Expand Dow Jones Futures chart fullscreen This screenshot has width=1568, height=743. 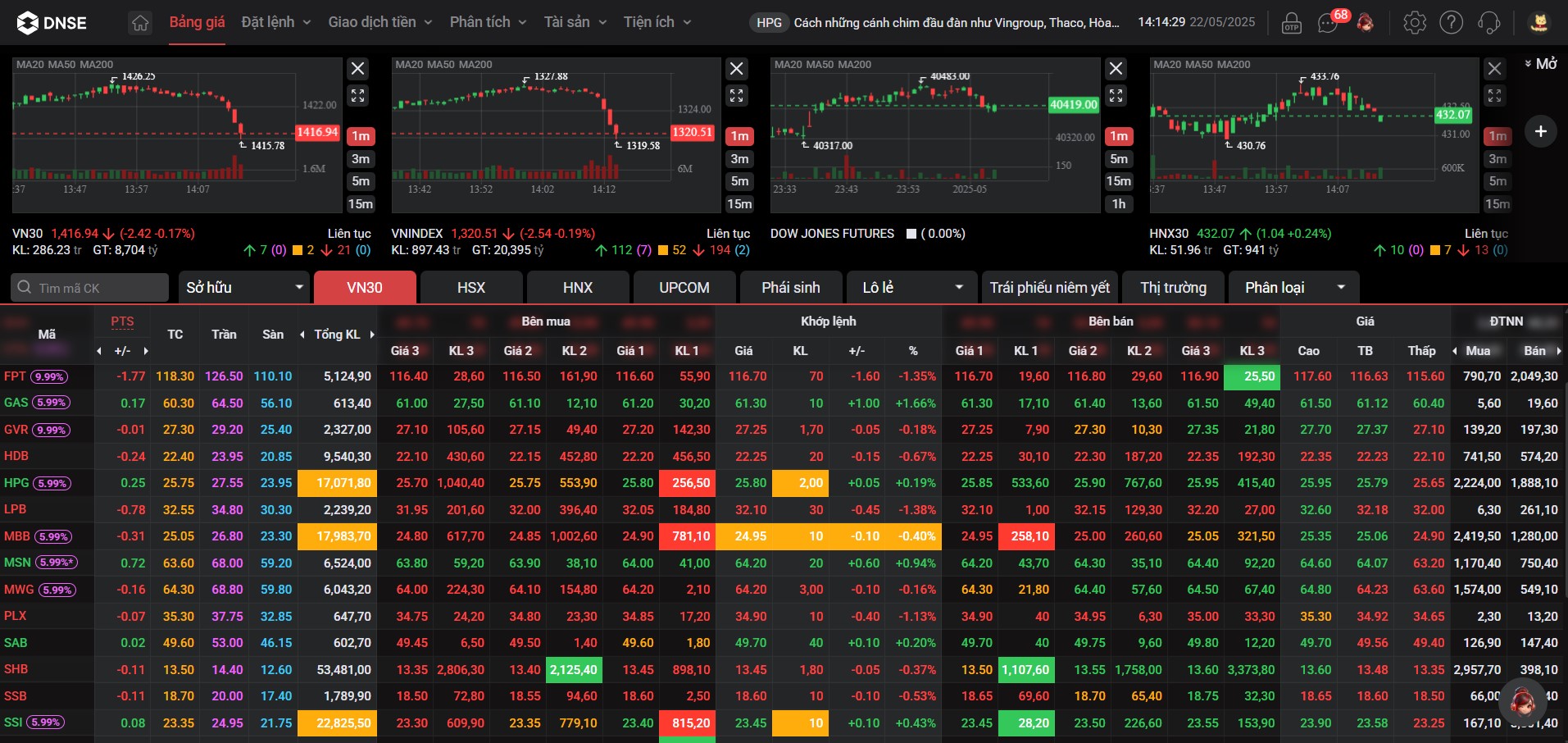click(1116, 96)
